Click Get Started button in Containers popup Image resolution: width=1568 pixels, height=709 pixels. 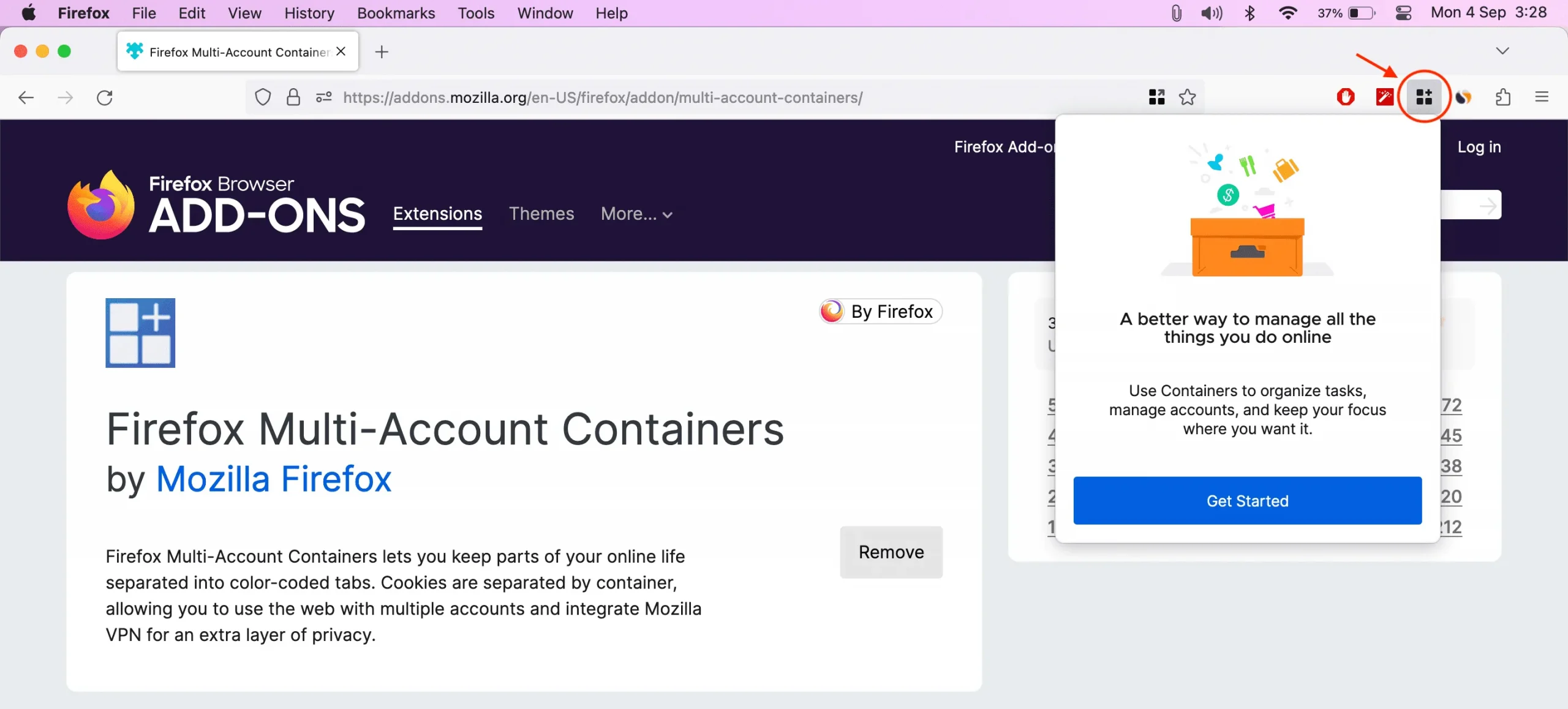[1248, 500]
